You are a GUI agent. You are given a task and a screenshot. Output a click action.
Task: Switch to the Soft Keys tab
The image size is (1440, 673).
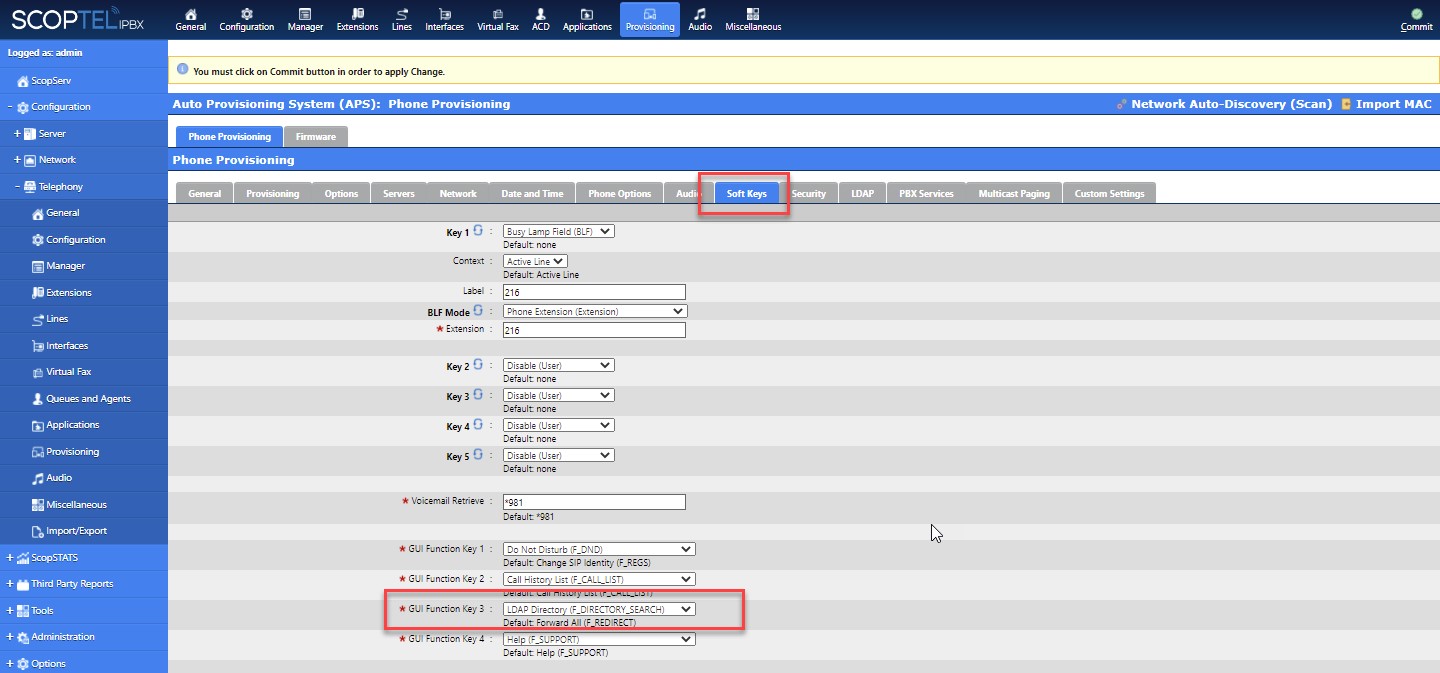746,193
